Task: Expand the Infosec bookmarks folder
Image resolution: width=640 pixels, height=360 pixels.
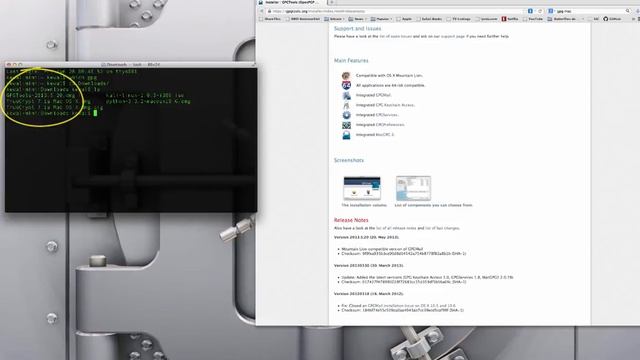Action: click(x=335, y=19)
